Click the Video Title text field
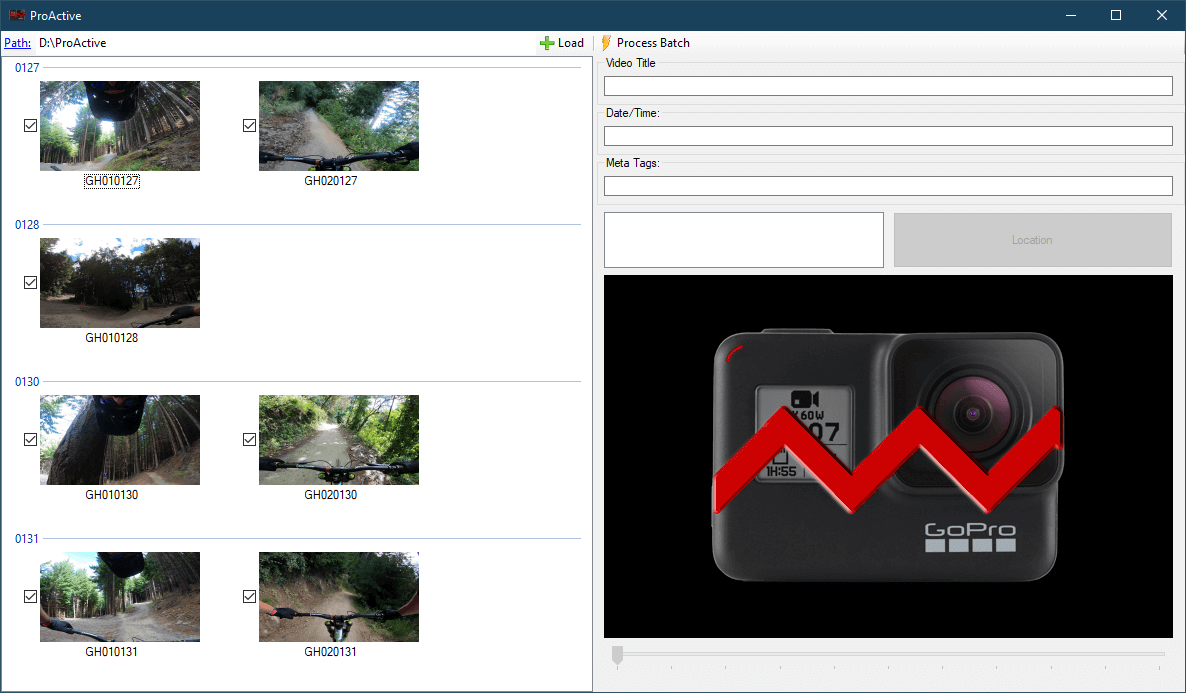The image size is (1186, 693). click(888, 86)
